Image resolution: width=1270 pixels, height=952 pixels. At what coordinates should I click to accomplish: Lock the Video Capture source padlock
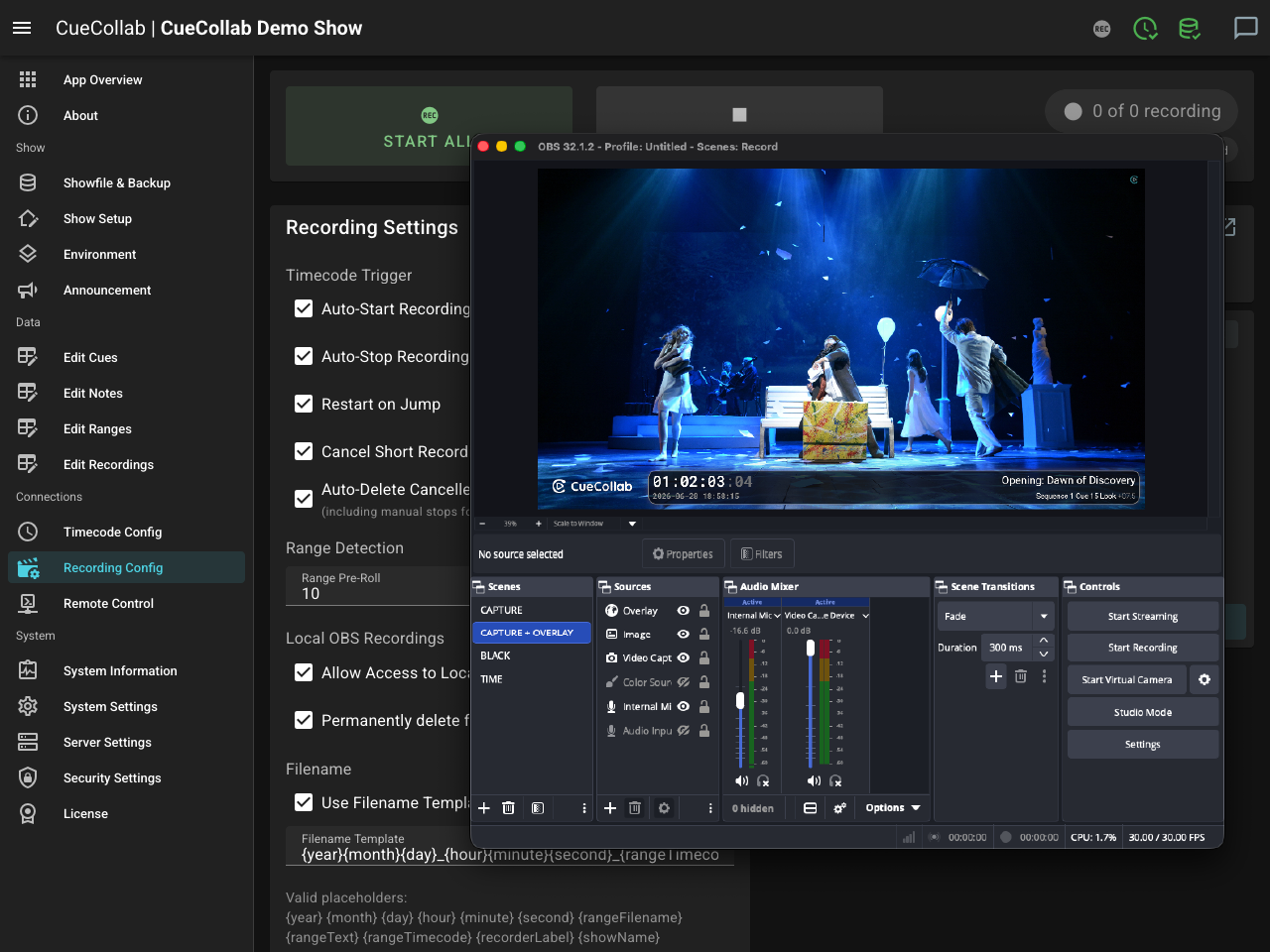704,658
